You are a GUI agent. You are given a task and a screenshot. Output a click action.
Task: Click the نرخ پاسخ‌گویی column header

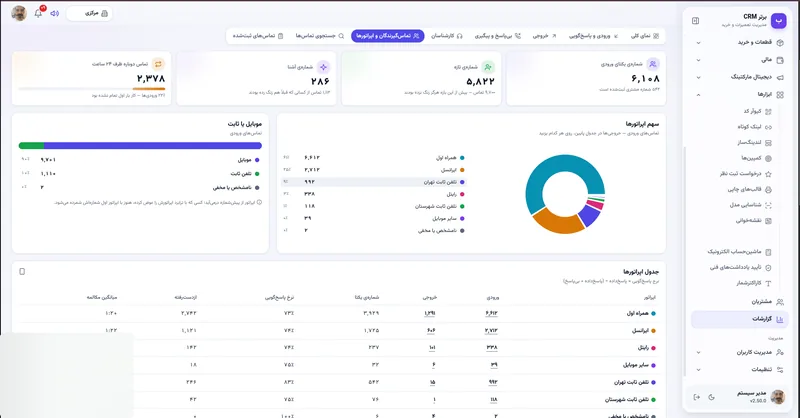pos(280,297)
